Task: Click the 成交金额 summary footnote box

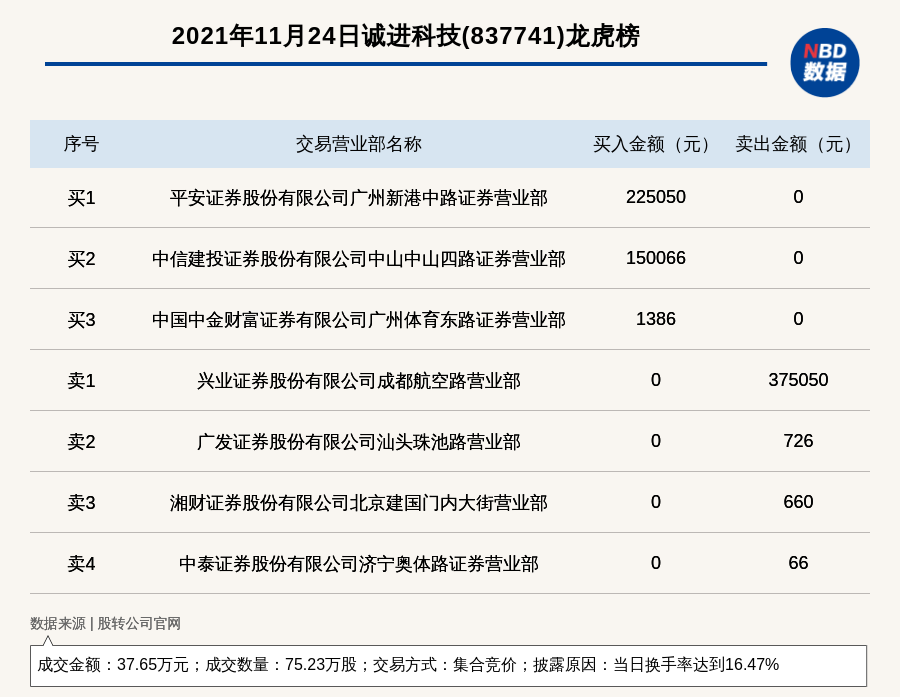Action: [448, 665]
